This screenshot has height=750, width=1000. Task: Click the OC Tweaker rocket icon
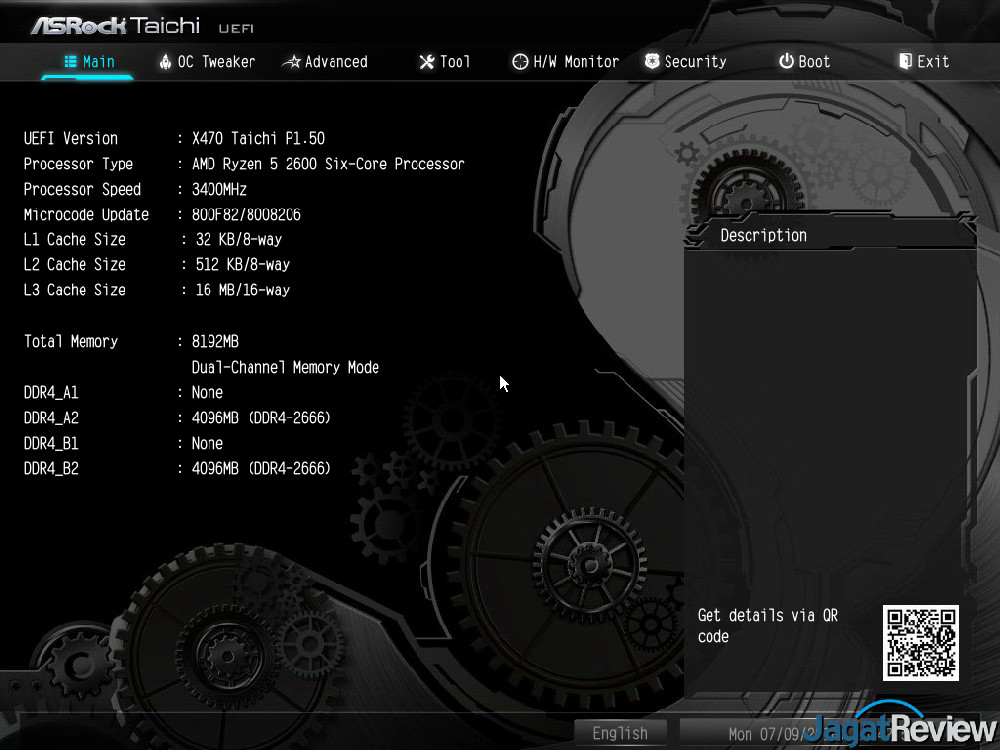click(165, 62)
